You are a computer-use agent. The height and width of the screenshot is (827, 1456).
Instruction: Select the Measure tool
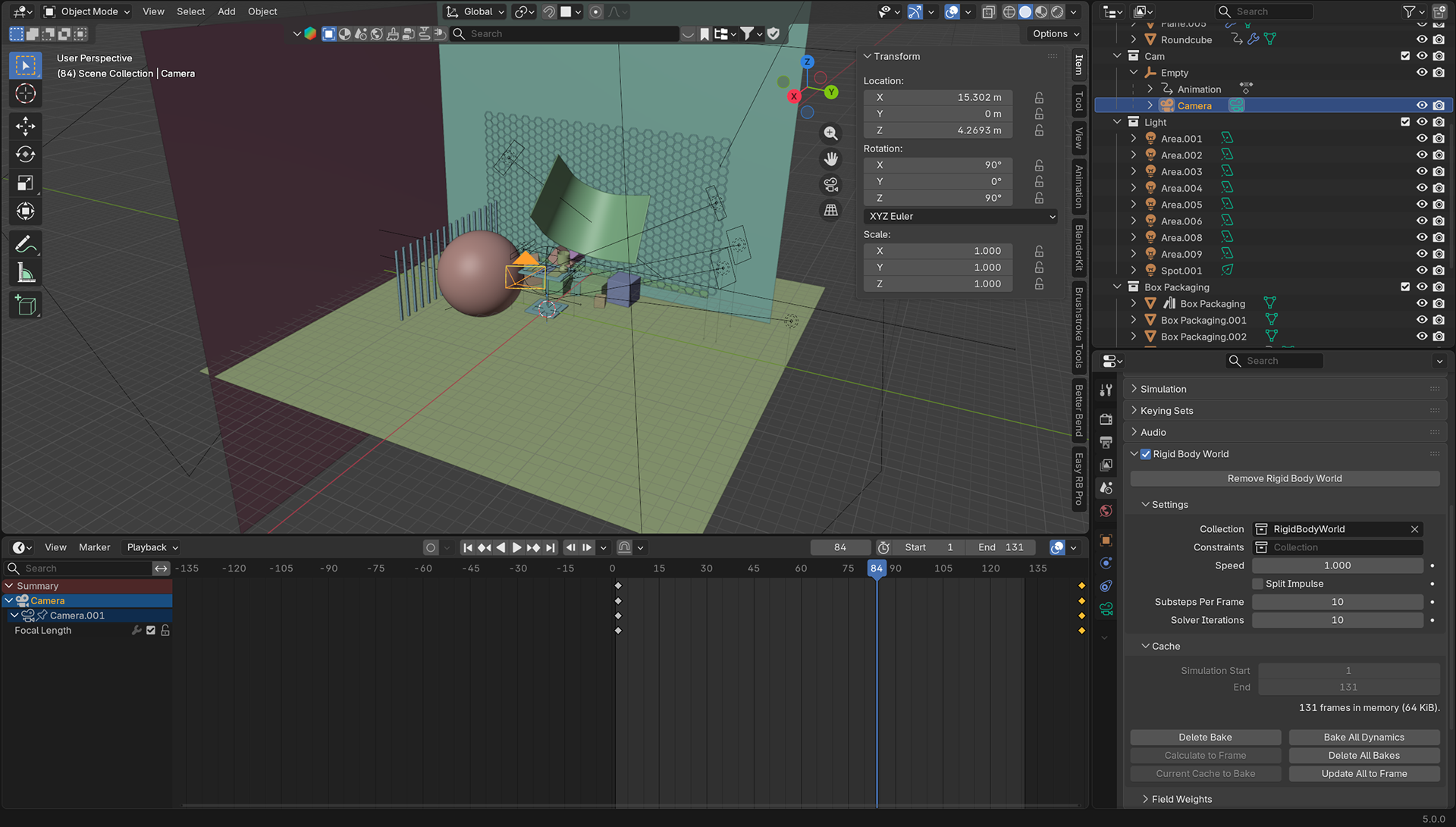click(25, 273)
